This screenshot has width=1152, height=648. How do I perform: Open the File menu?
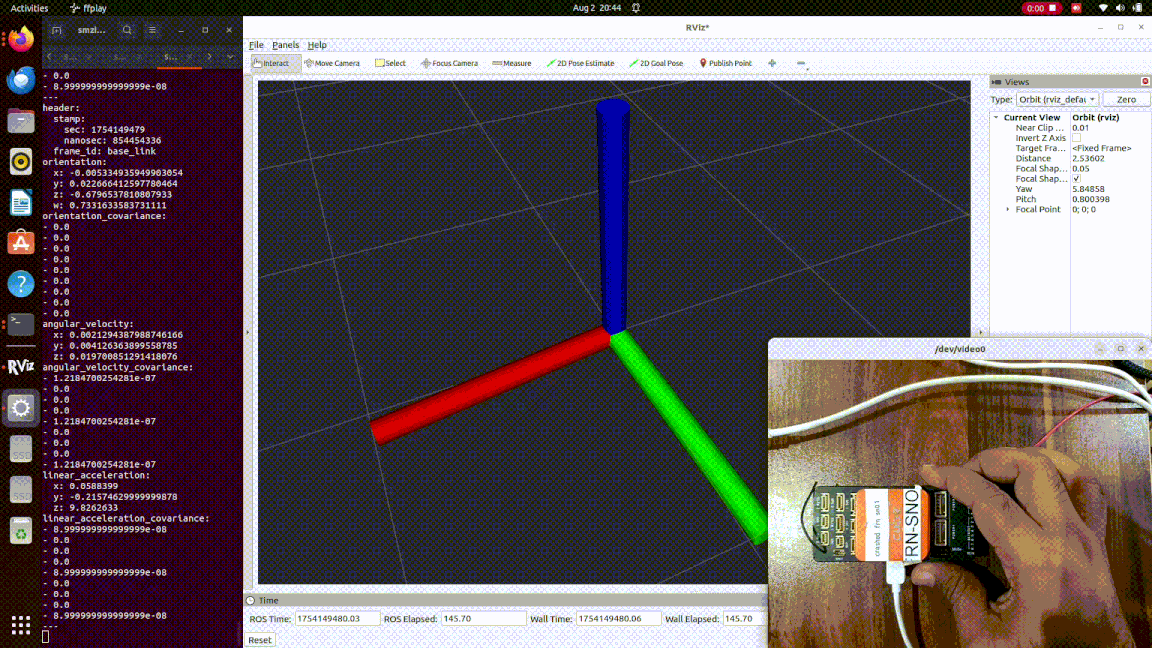coord(256,44)
